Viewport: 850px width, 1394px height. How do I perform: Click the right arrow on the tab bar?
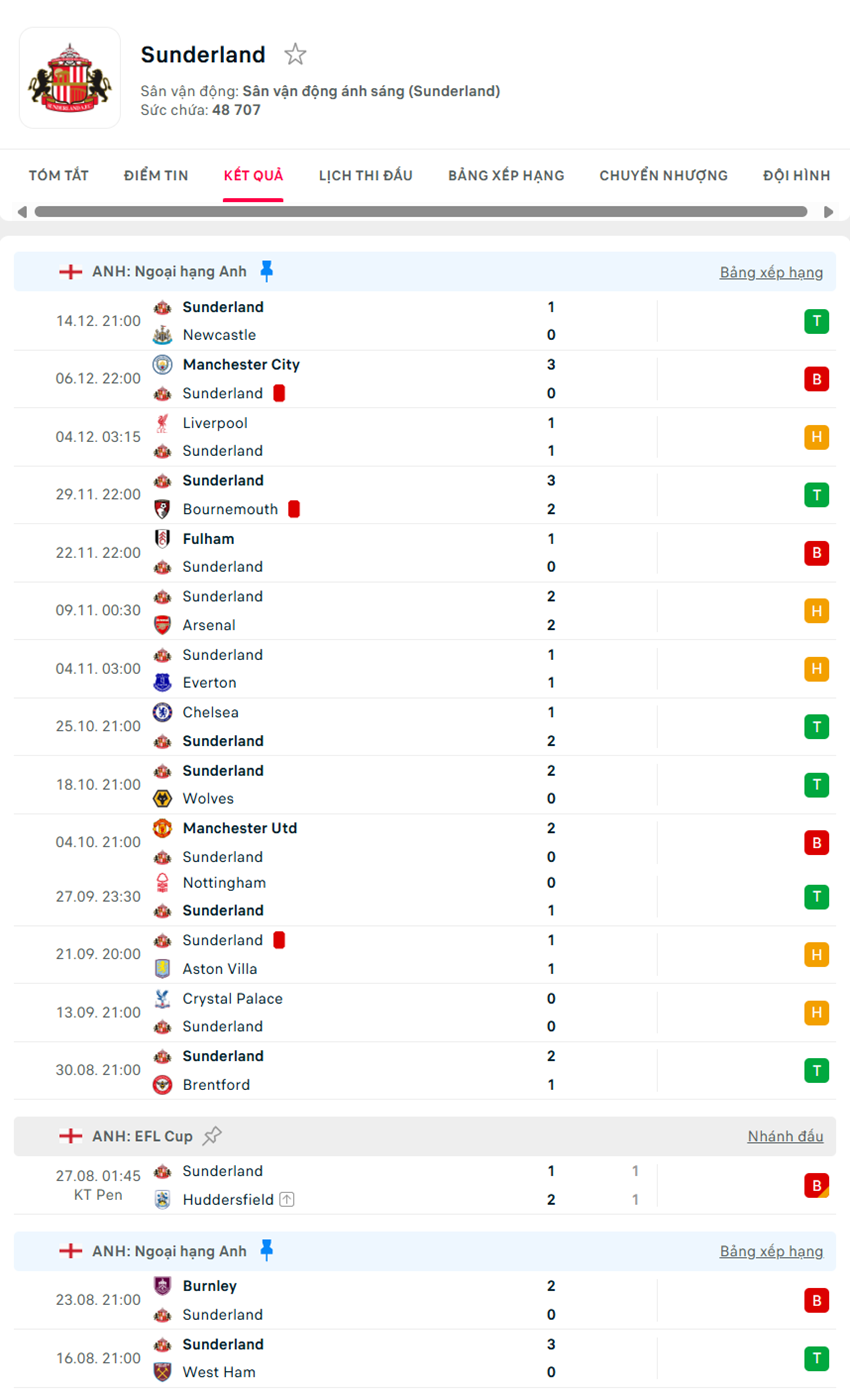point(828,211)
